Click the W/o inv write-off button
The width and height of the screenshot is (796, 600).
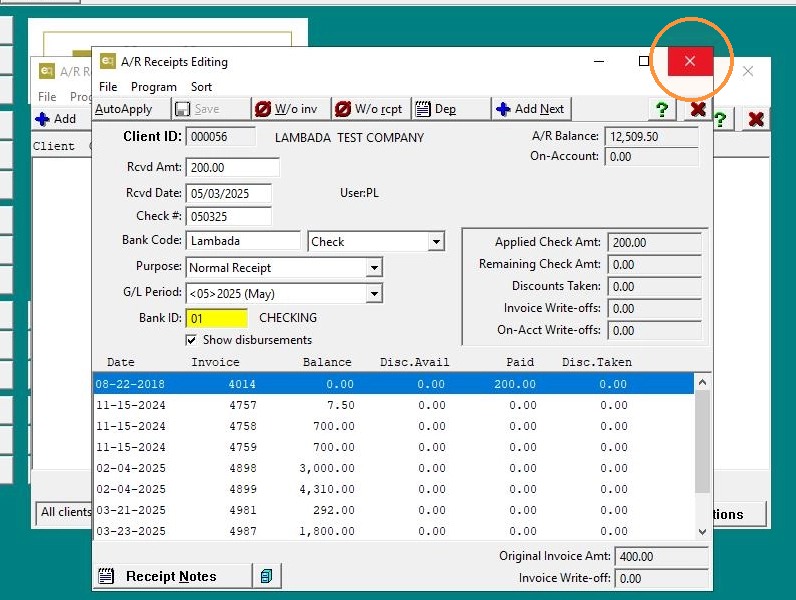(291, 109)
